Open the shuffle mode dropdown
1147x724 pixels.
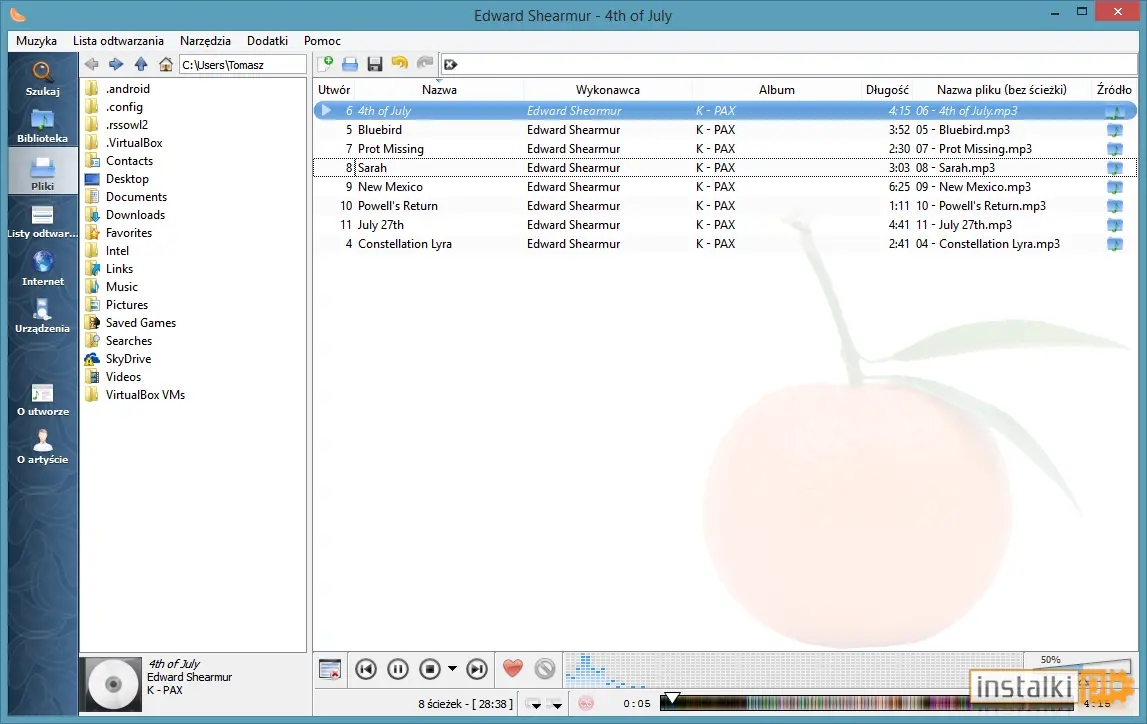coord(554,704)
